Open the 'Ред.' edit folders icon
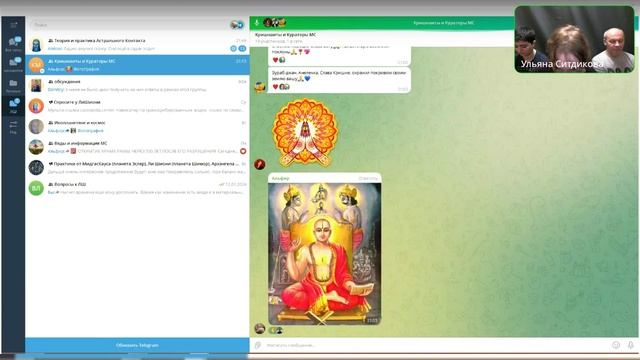This screenshot has width=640, height=360. point(13,127)
